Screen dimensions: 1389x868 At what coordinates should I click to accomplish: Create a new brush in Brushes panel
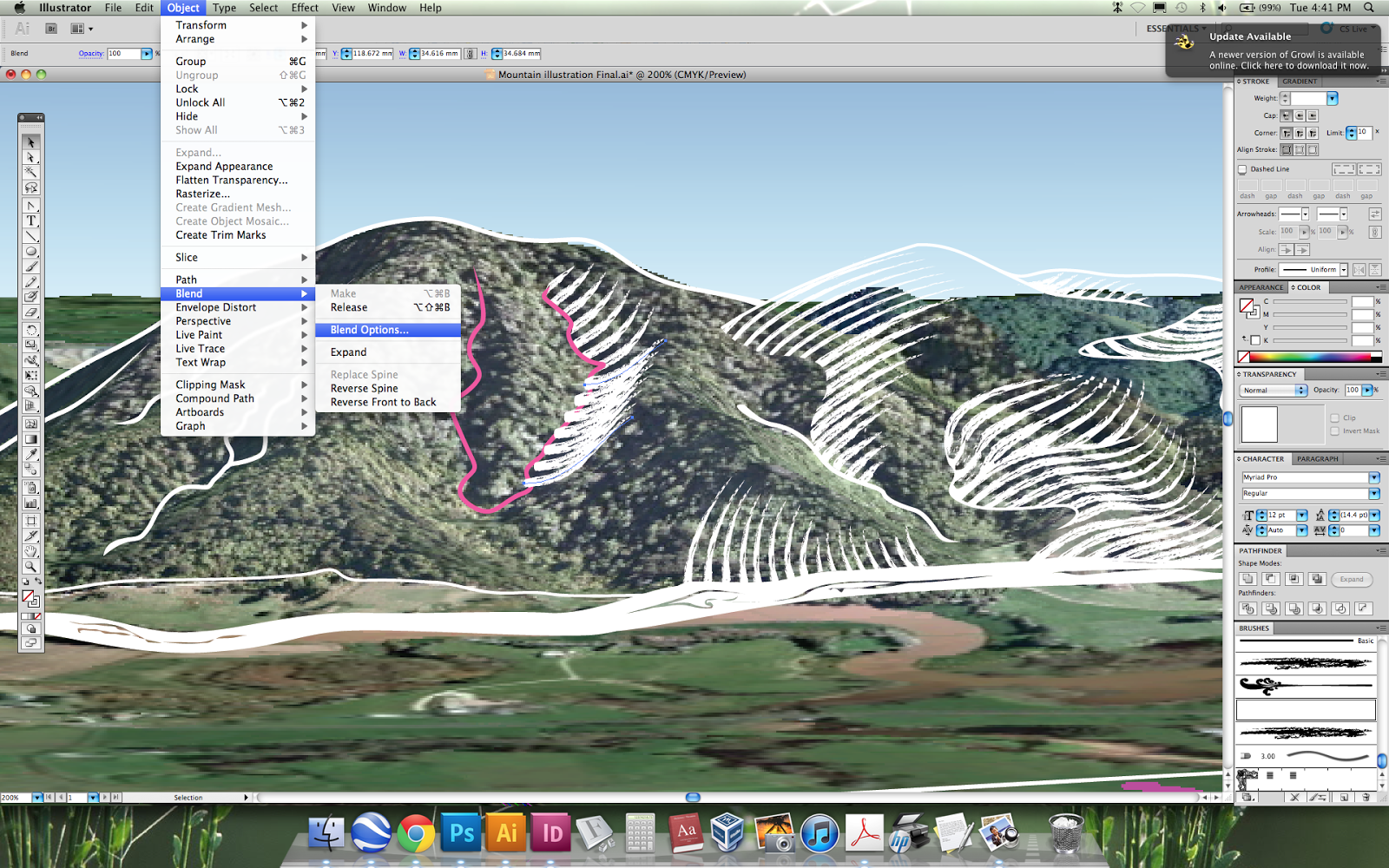1344,797
